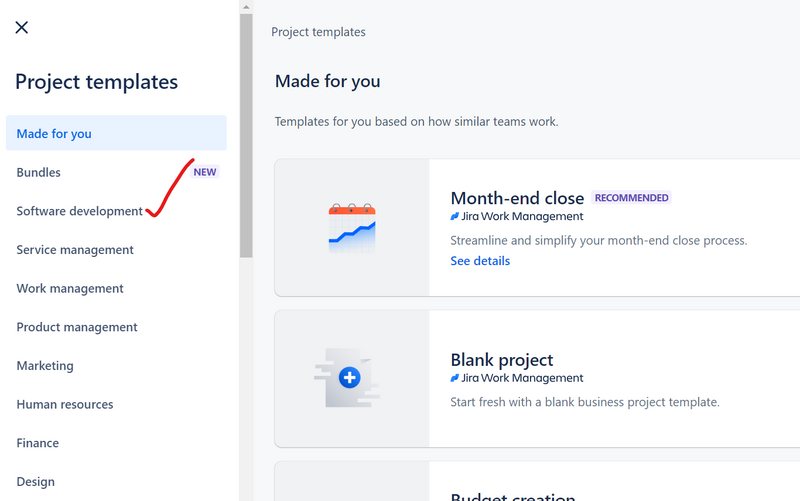Select Made for you category

pos(116,133)
